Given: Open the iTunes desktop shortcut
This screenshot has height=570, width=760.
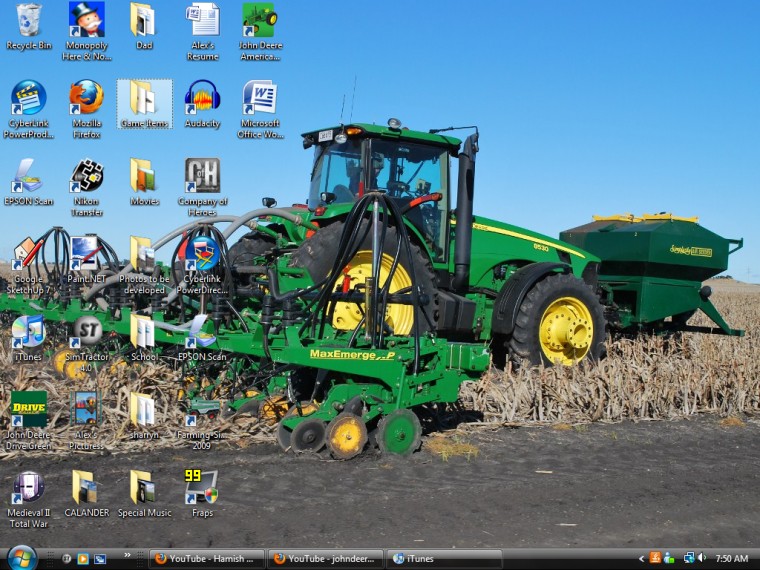Looking at the screenshot, I should tap(28, 338).
